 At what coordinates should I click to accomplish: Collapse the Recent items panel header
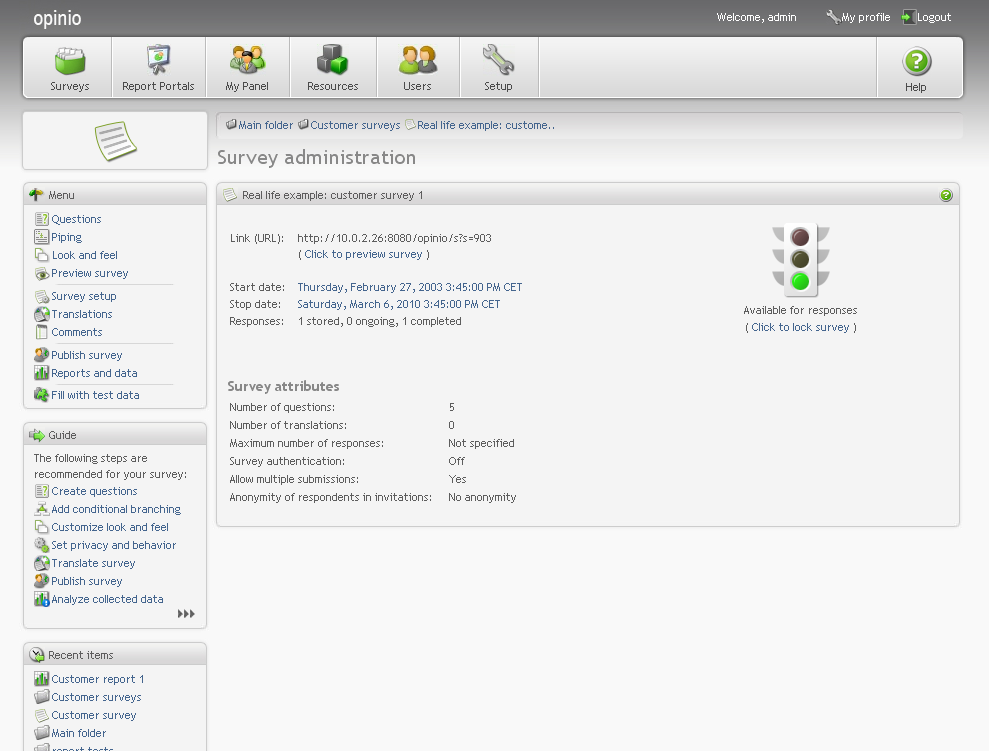[114, 655]
